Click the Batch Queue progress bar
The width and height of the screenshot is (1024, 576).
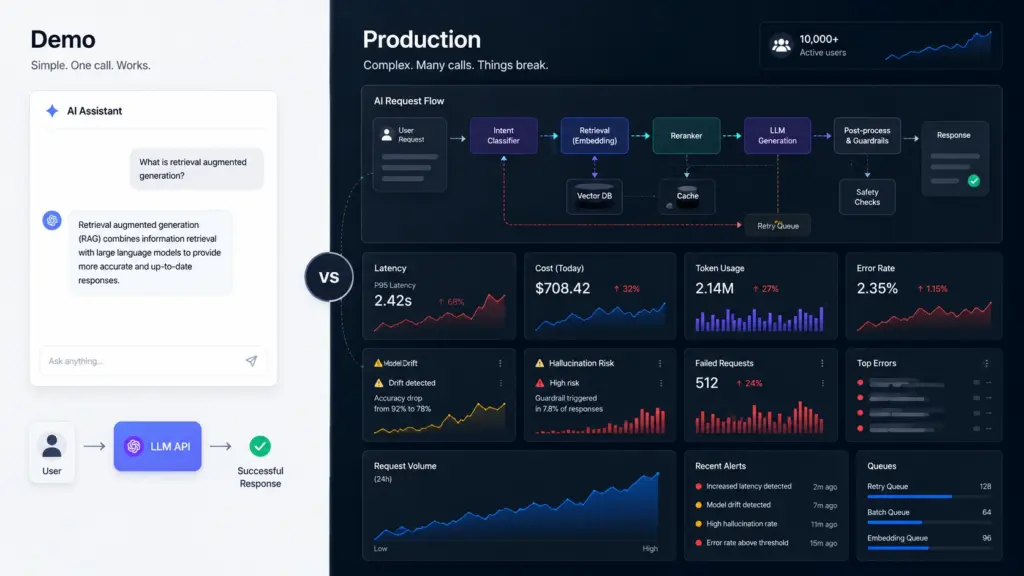tap(929, 522)
